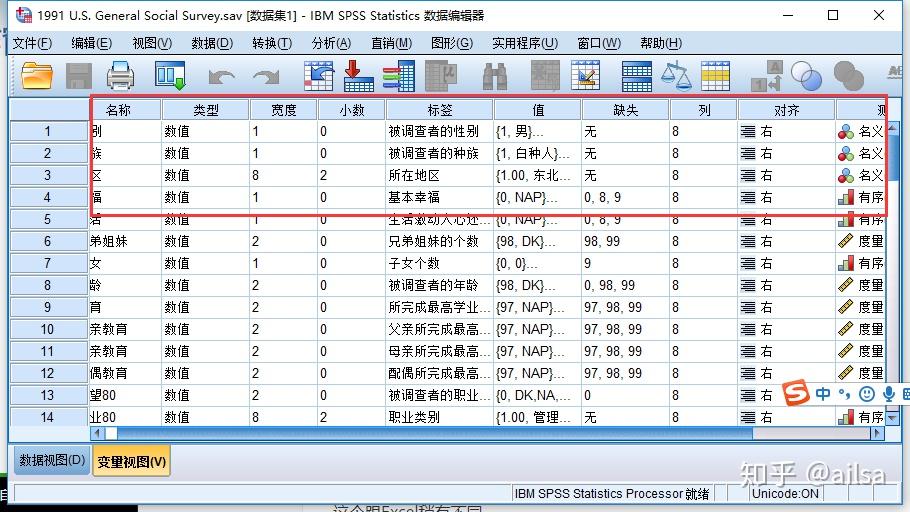This screenshot has width=910, height=512.
Task: Click the horizontal scrollbar left arrow
Action: [x=97, y=433]
